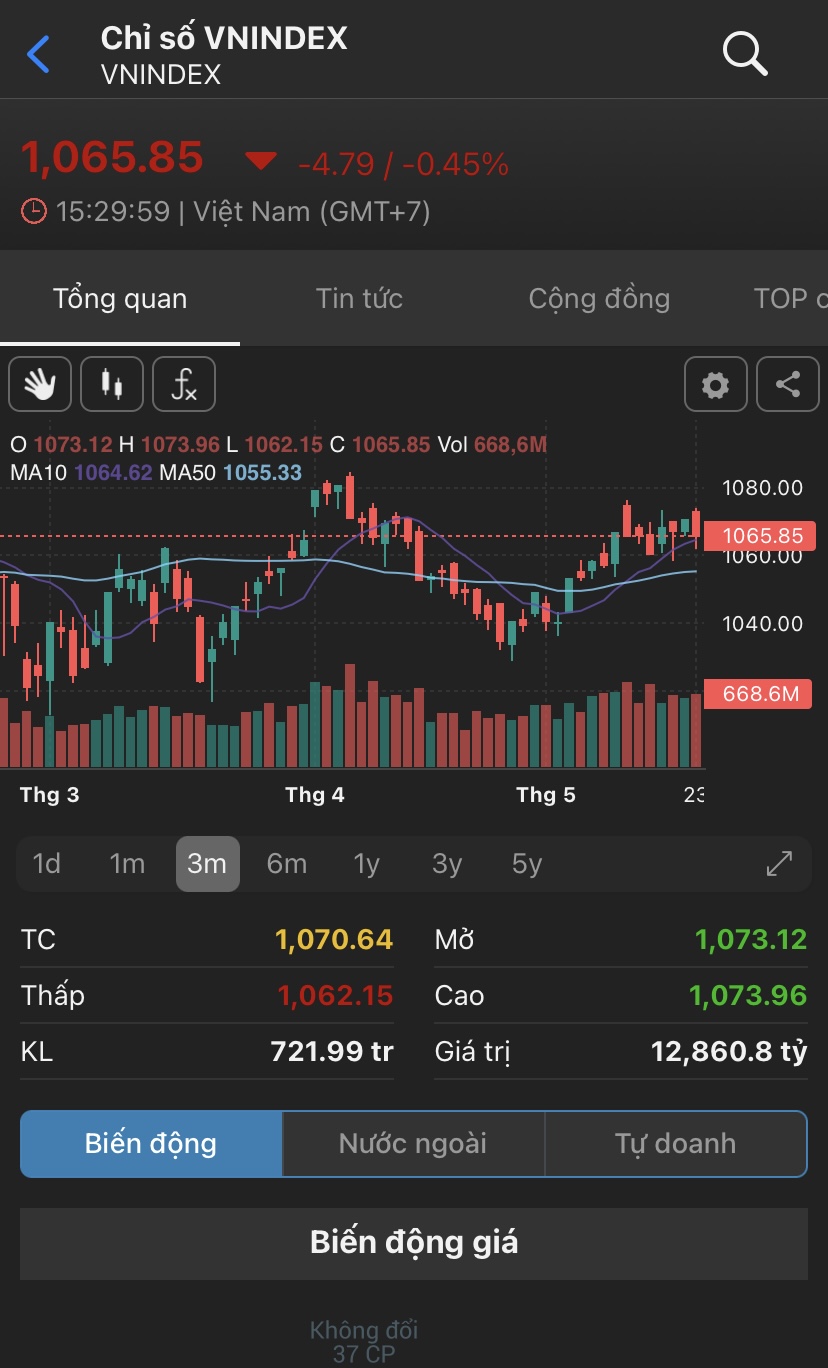Tap the Vol 668,6M readout

[x=493, y=444]
